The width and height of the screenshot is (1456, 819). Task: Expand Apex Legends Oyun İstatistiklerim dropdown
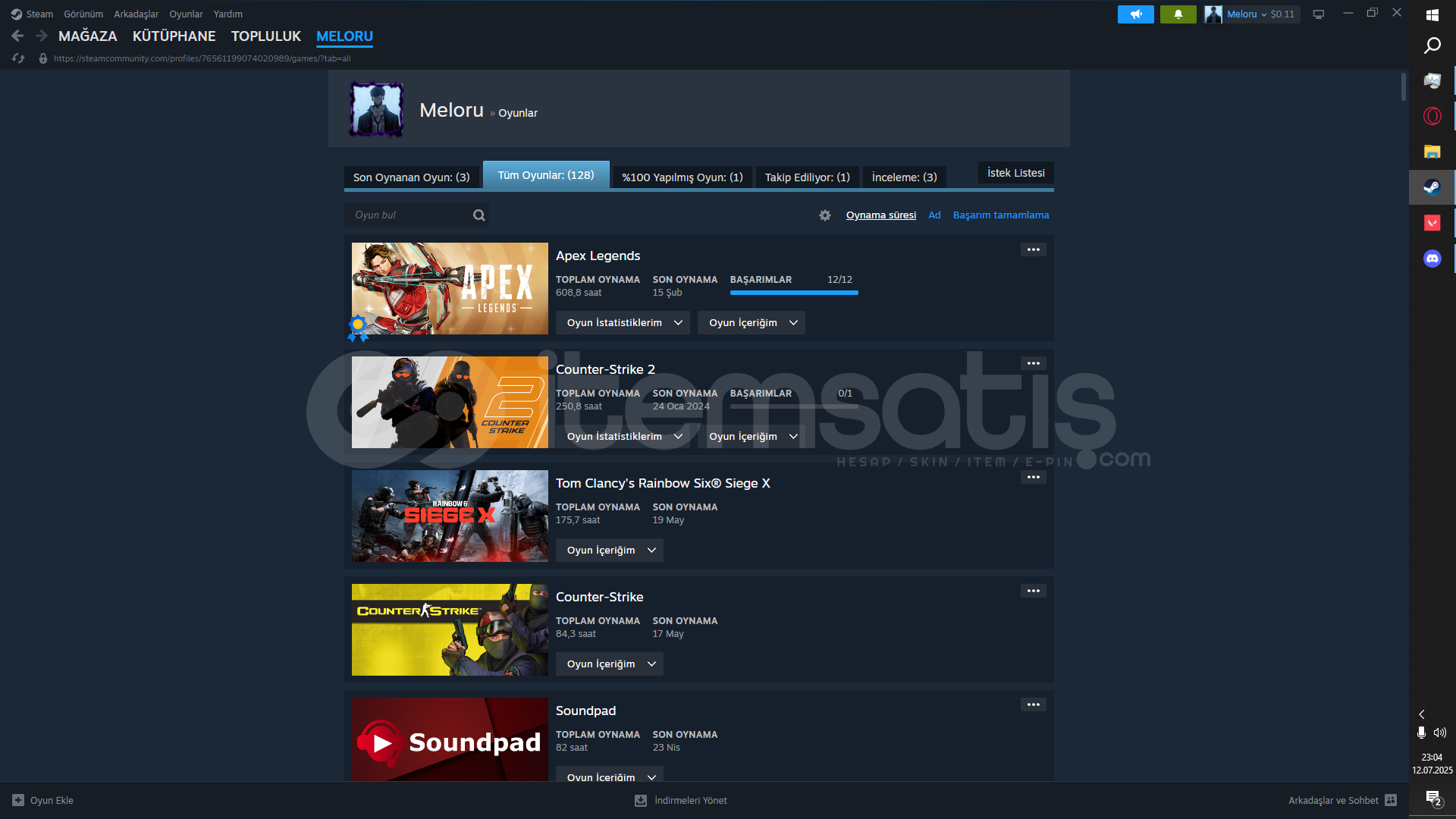coord(623,323)
